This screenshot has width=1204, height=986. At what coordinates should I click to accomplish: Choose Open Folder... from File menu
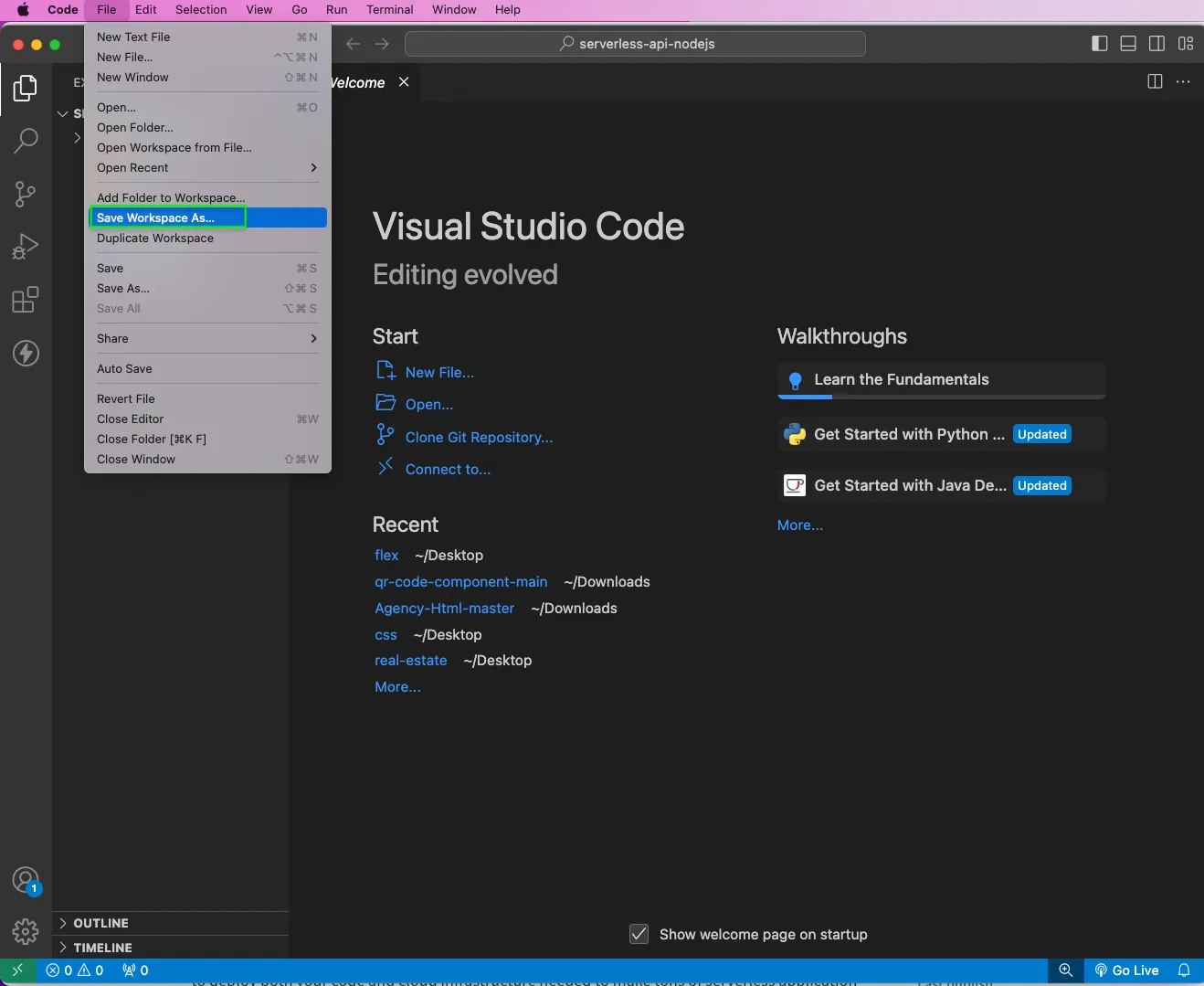click(207, 128)
